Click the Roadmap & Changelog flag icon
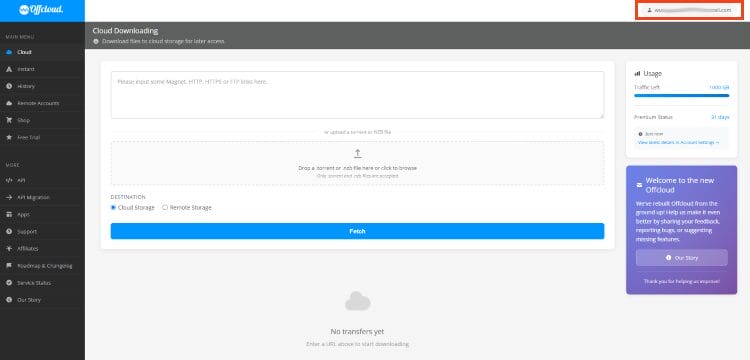The height and width of the screenshot is (360, 750). click(x=9, y=266)
